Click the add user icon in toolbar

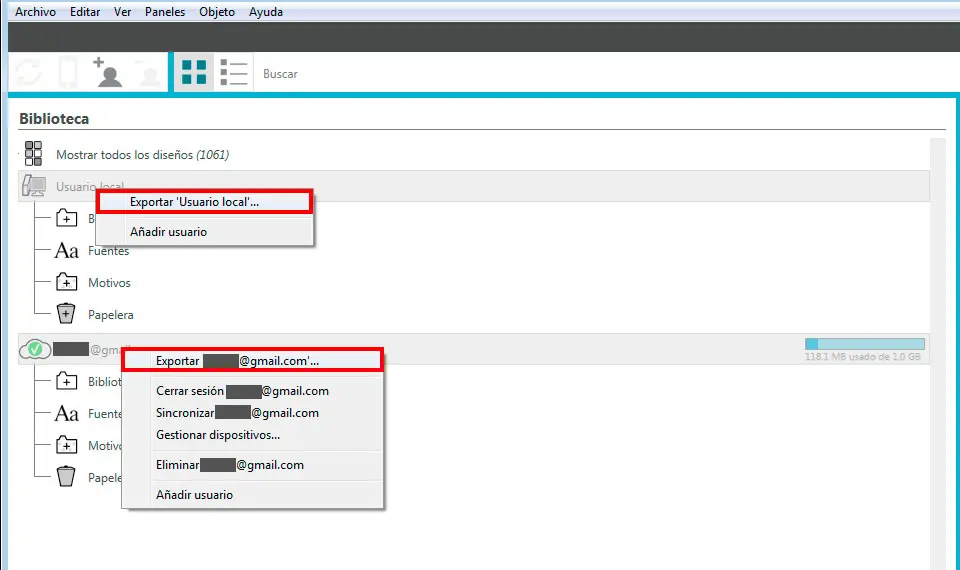106,73
